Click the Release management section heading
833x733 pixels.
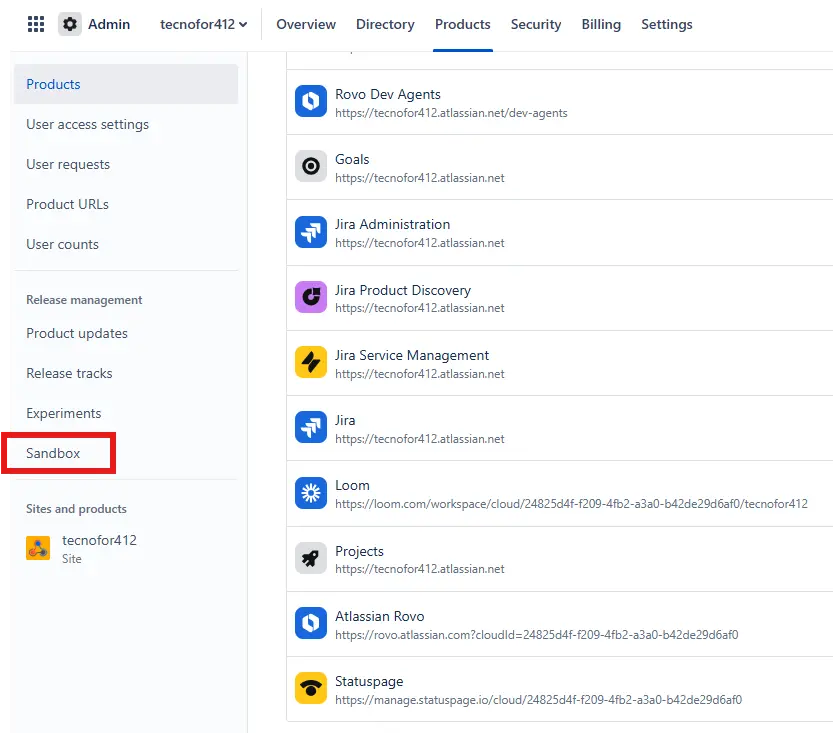[x=84, y=300]
